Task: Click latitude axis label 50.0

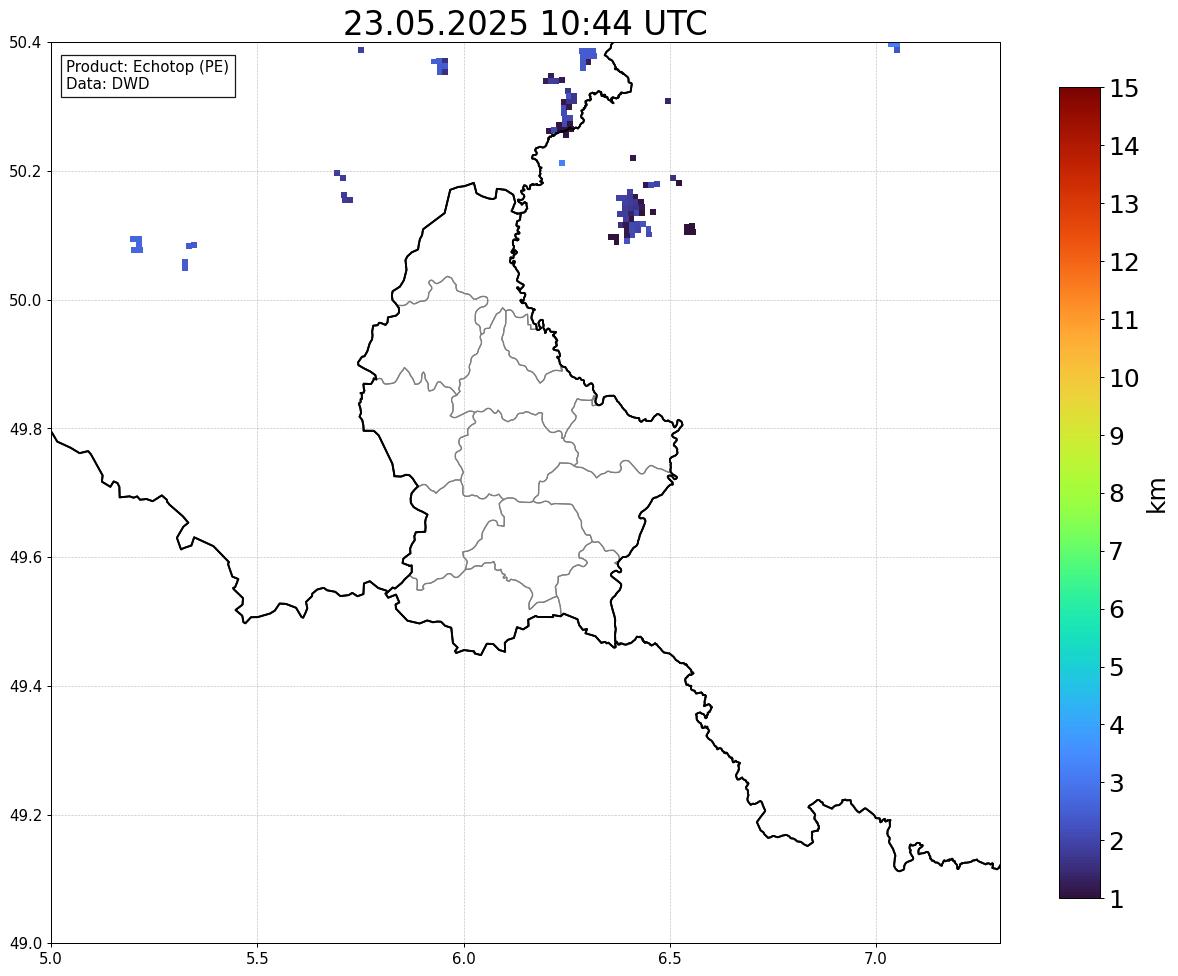Action: pyautogui.click(x=25, y=301)
